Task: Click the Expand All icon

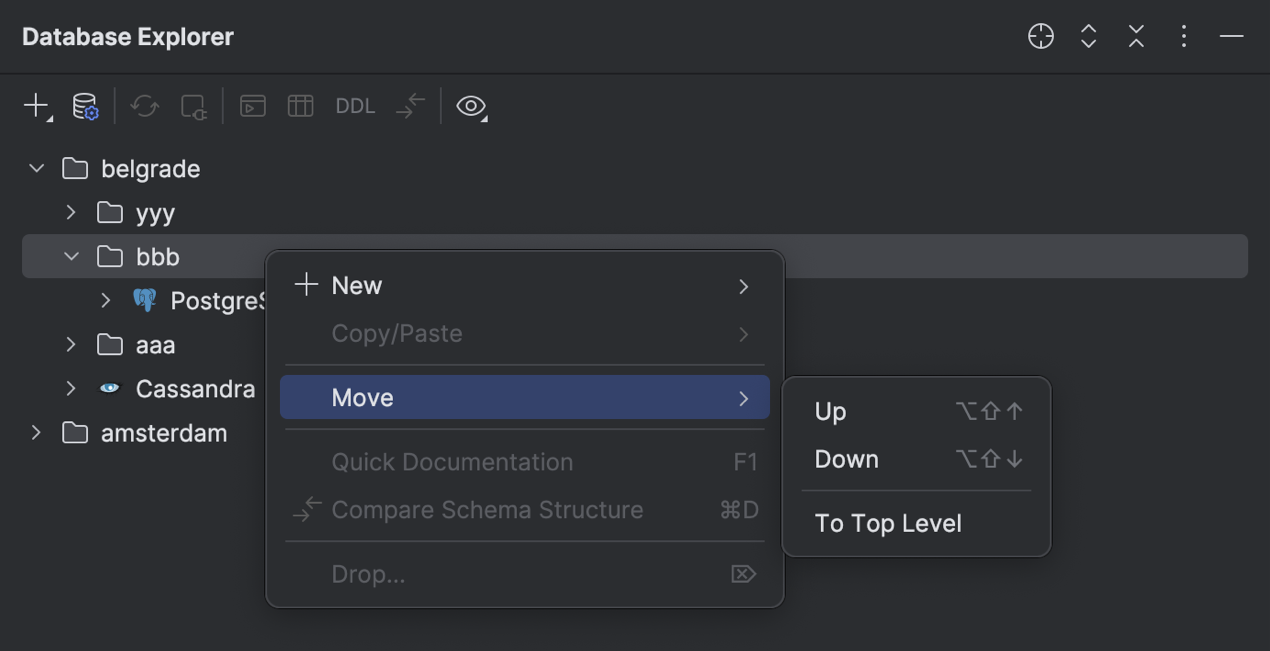Action: pyautogui.click(x=1089, y=37)
